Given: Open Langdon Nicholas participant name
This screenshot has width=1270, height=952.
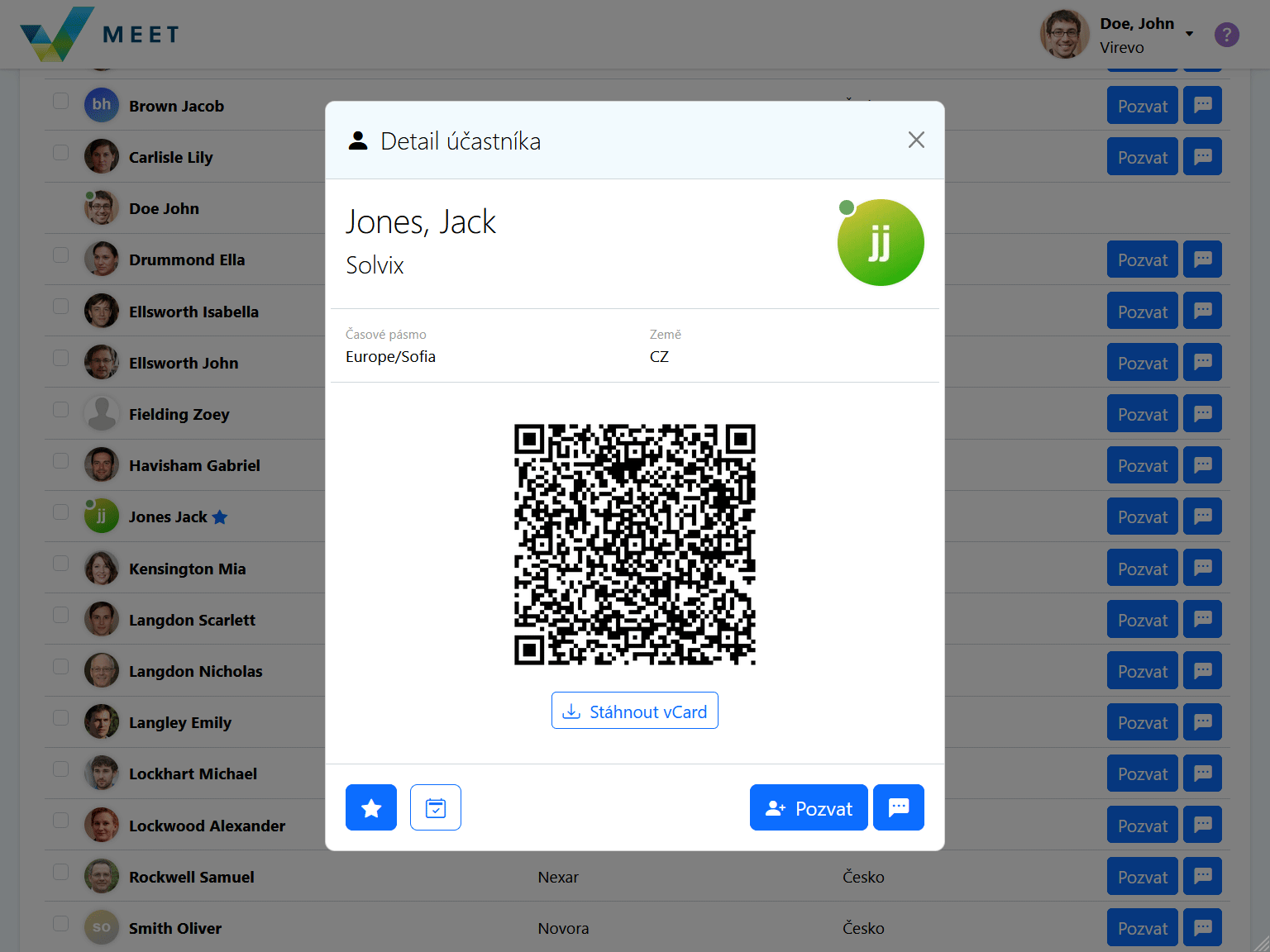Looking at the screenshot, I should click(x=195, y=671).
